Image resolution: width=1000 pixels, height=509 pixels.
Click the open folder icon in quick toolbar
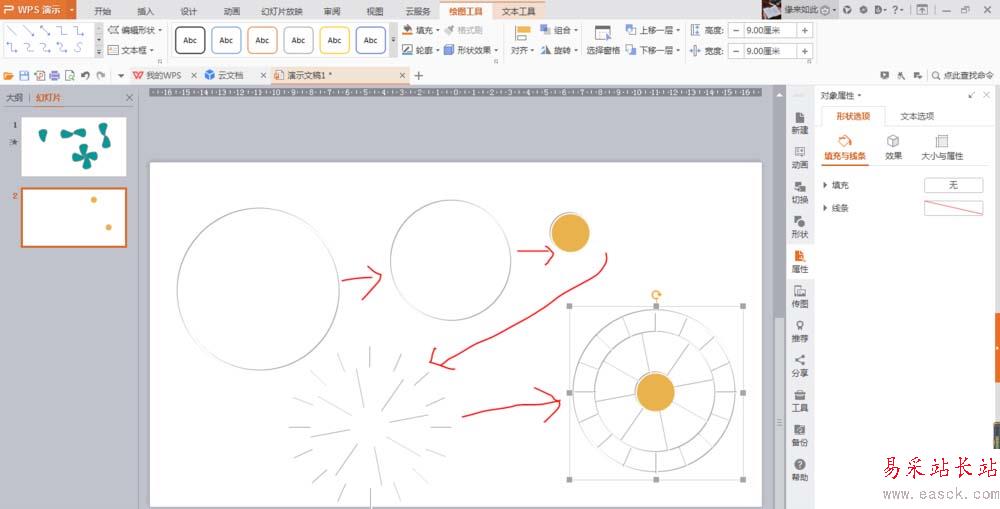point(8,75)
